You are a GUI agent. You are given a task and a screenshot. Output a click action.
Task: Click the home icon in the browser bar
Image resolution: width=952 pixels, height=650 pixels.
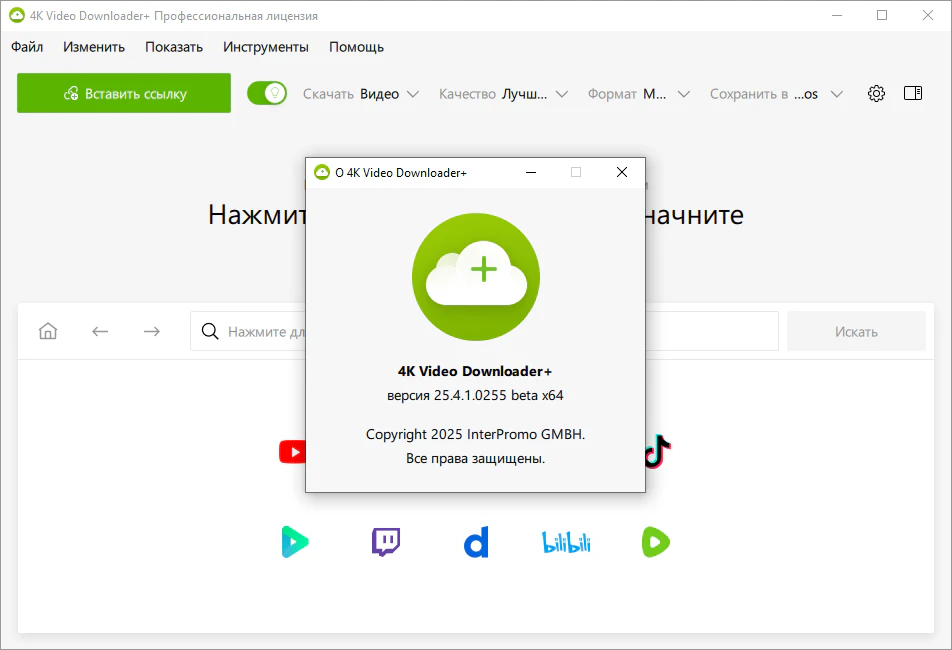pyautogui.click(x=47, y=331)
